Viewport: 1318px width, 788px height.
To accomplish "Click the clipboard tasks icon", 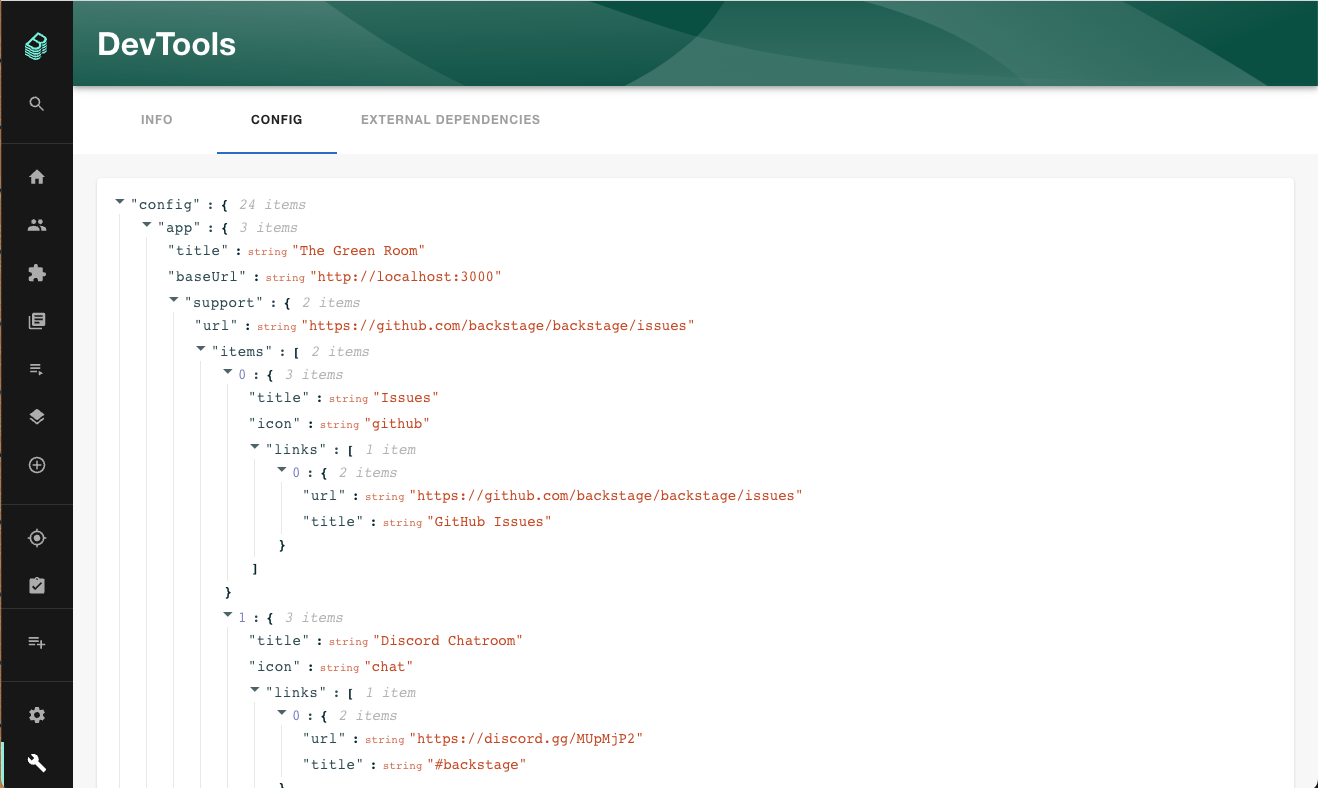I will pyautogui.click(x=37, y=585).
